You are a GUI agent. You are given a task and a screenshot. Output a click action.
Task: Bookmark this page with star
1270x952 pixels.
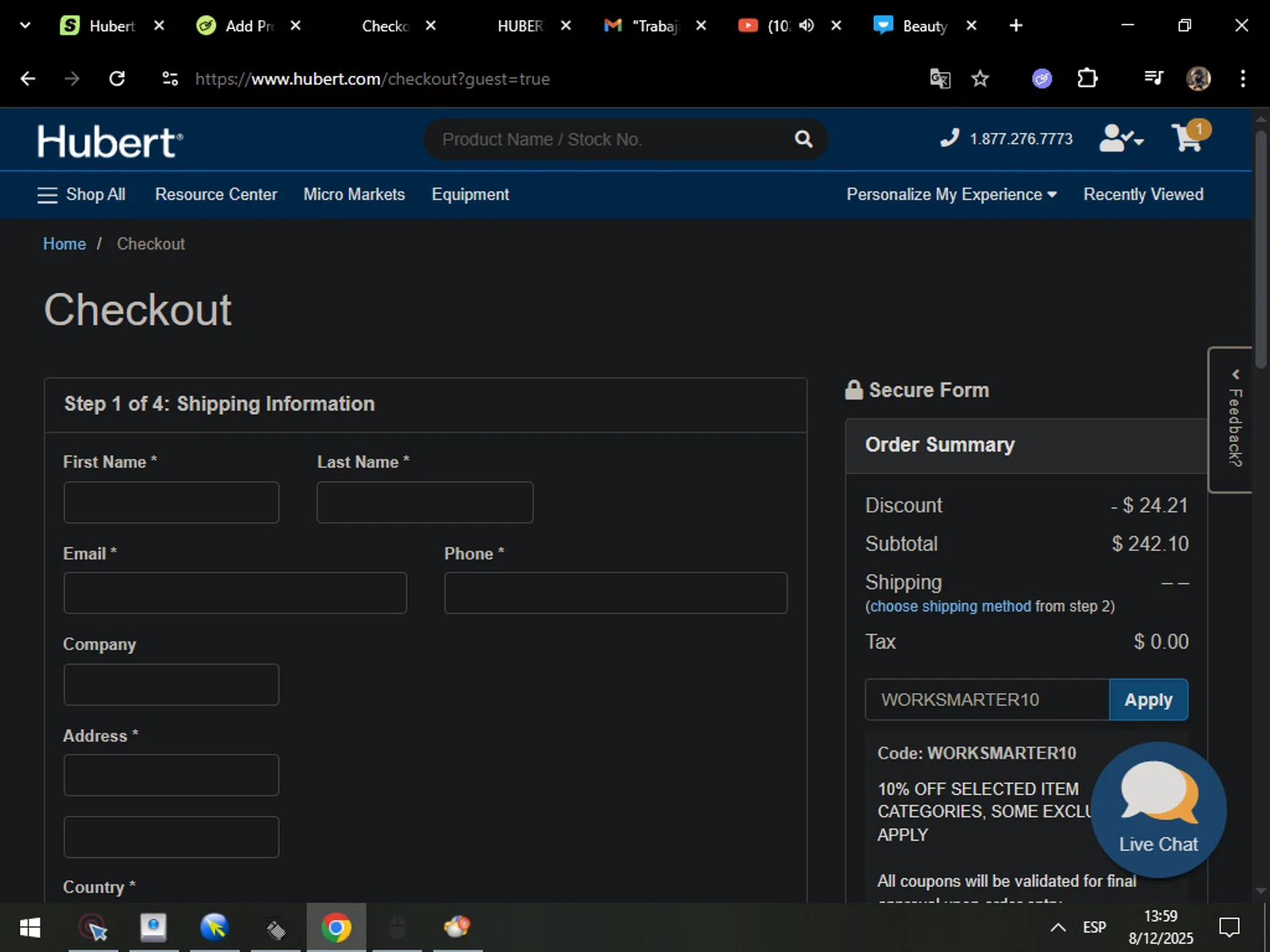(x=980, y=79)
